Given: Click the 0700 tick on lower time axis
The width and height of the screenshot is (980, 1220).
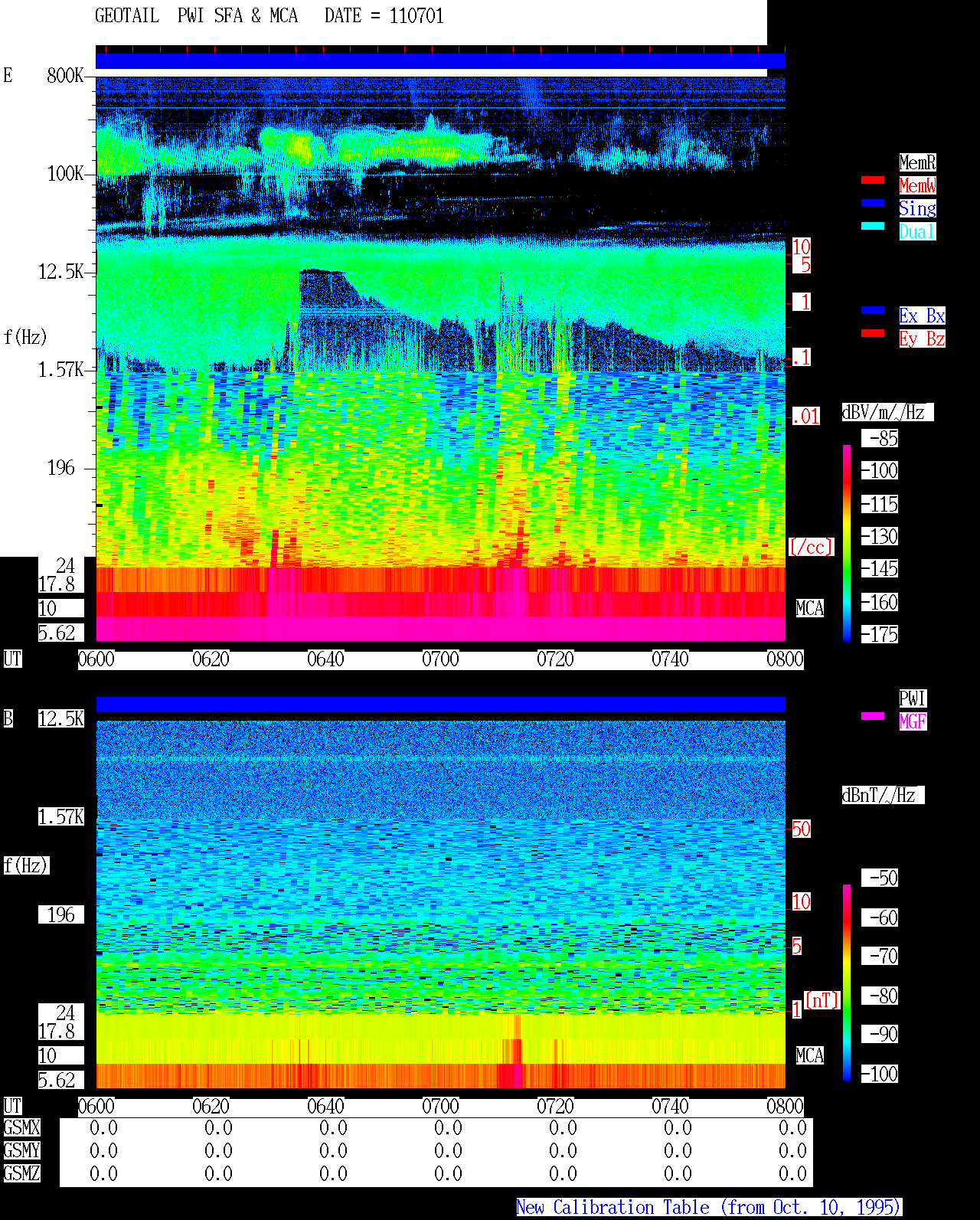Looking at the screenshot, I should [440, 1107].
